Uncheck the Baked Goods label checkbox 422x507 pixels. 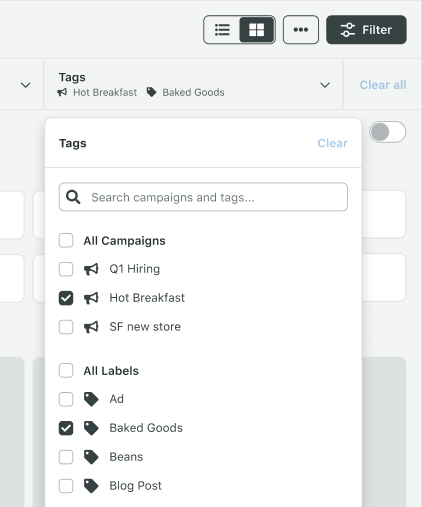click(x=66, y=428)
